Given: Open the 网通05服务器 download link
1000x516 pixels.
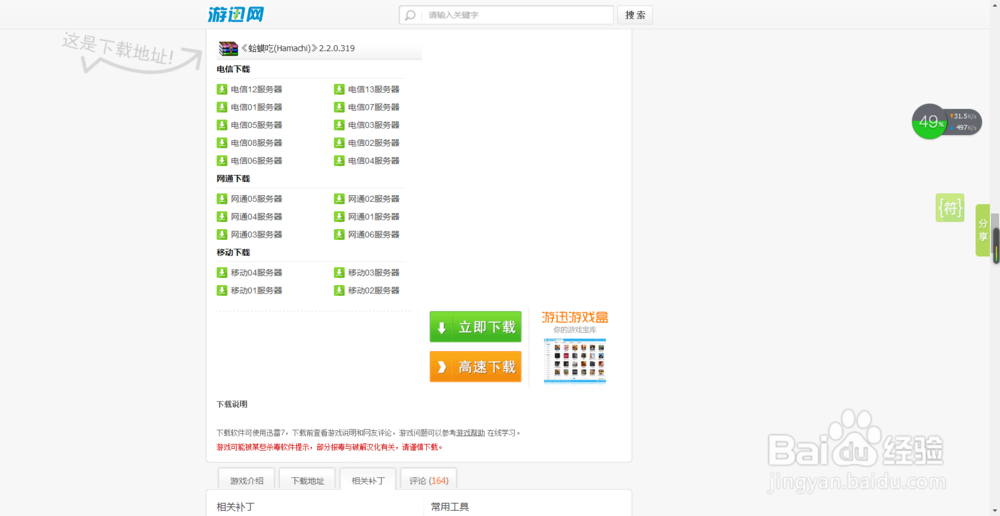Looking at the screenshot, I should point(256,199).
